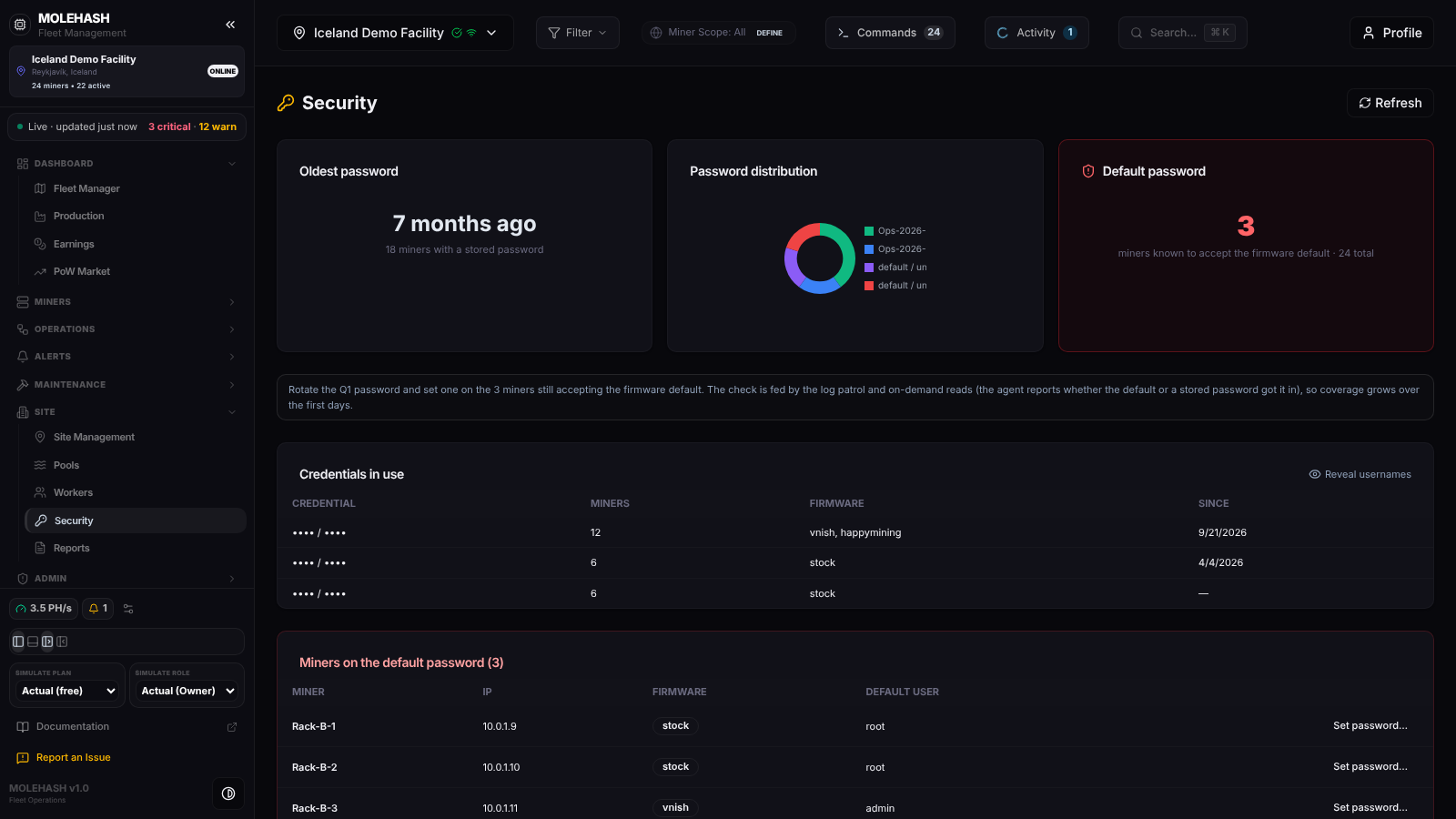
Task: Reveal usernames with the eye toggle
Action: coord(1360,474)
